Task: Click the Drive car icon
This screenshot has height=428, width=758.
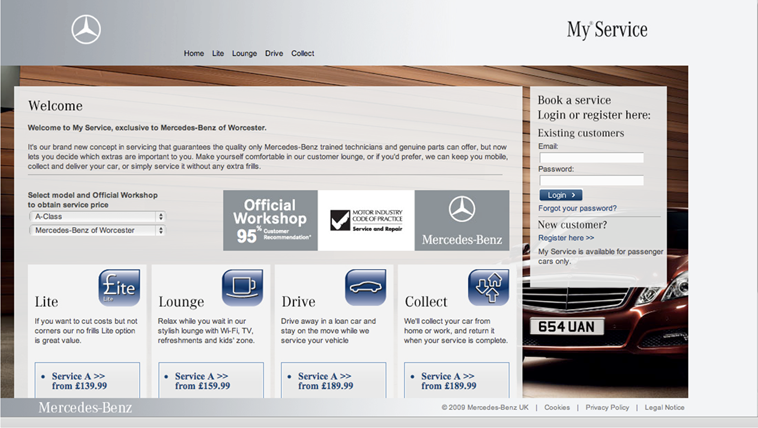Action: tap(365, 287)
